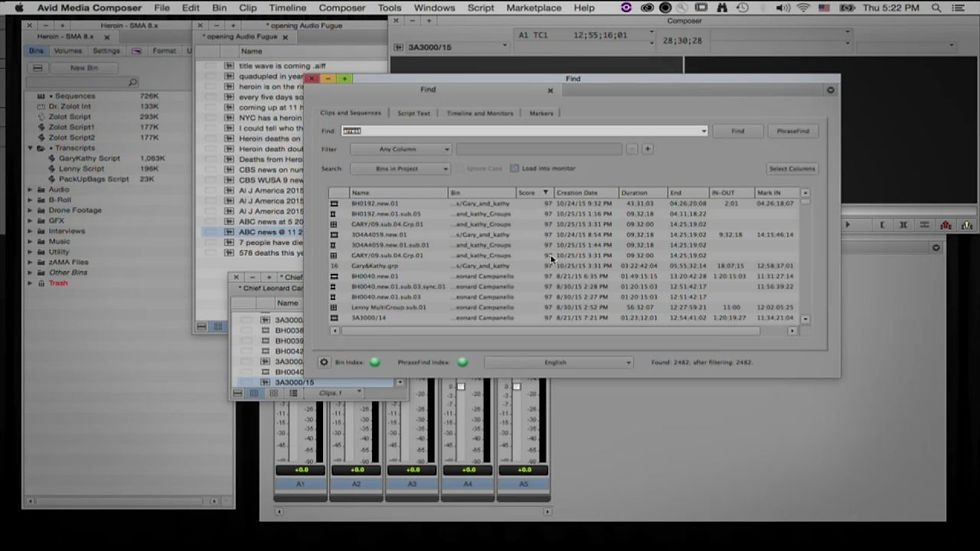980x551 pixels.
Task: Switch to Markers tab
Action: click(541, 113)
